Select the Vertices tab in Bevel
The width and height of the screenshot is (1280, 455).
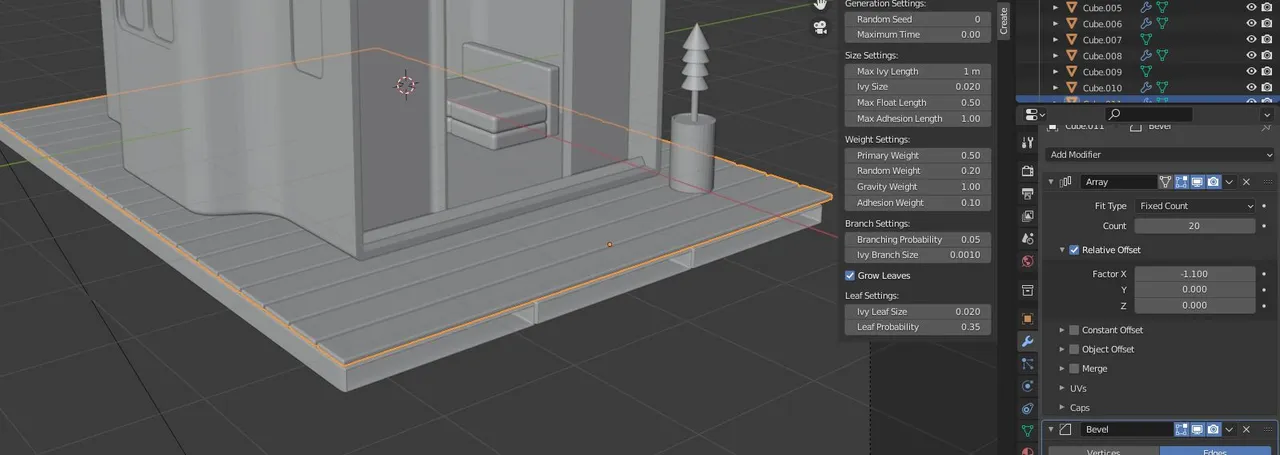click(x=1104, y=451)
